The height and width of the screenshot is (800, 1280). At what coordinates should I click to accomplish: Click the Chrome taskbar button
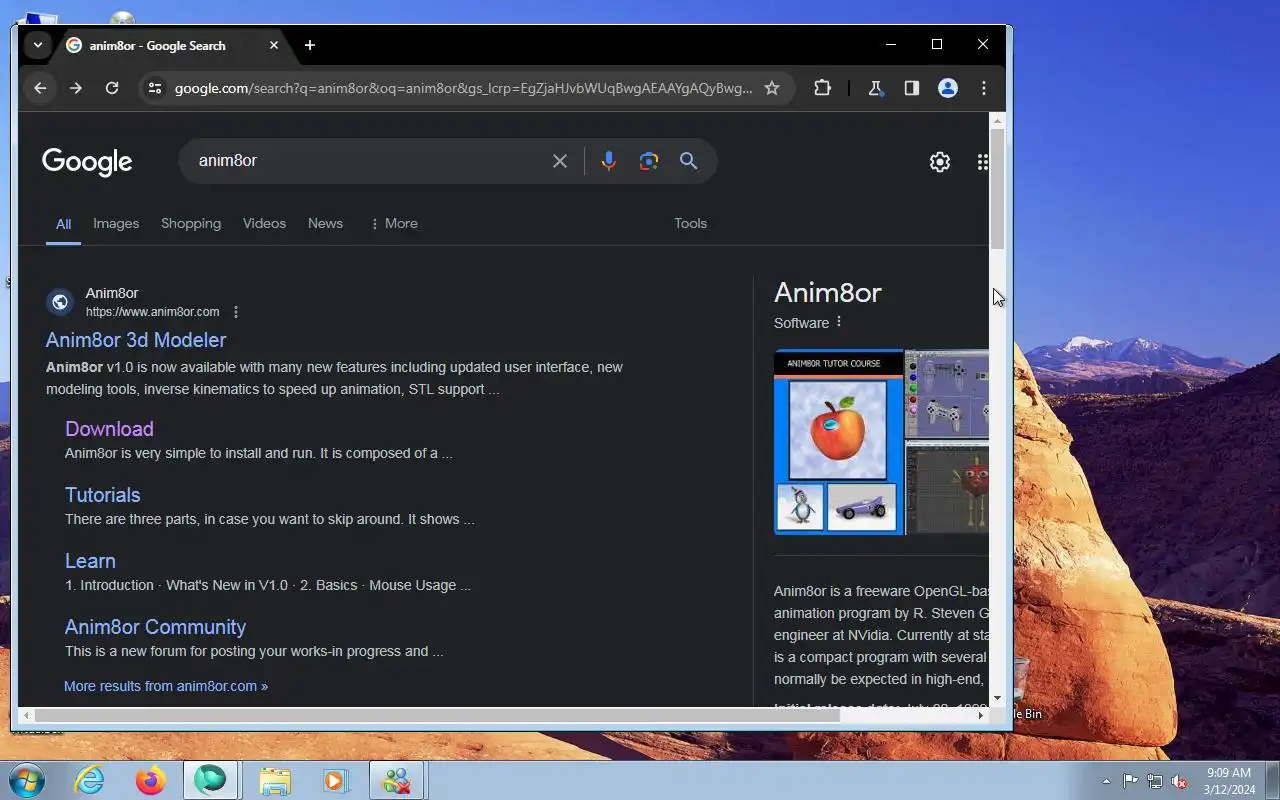click(211, 780)
